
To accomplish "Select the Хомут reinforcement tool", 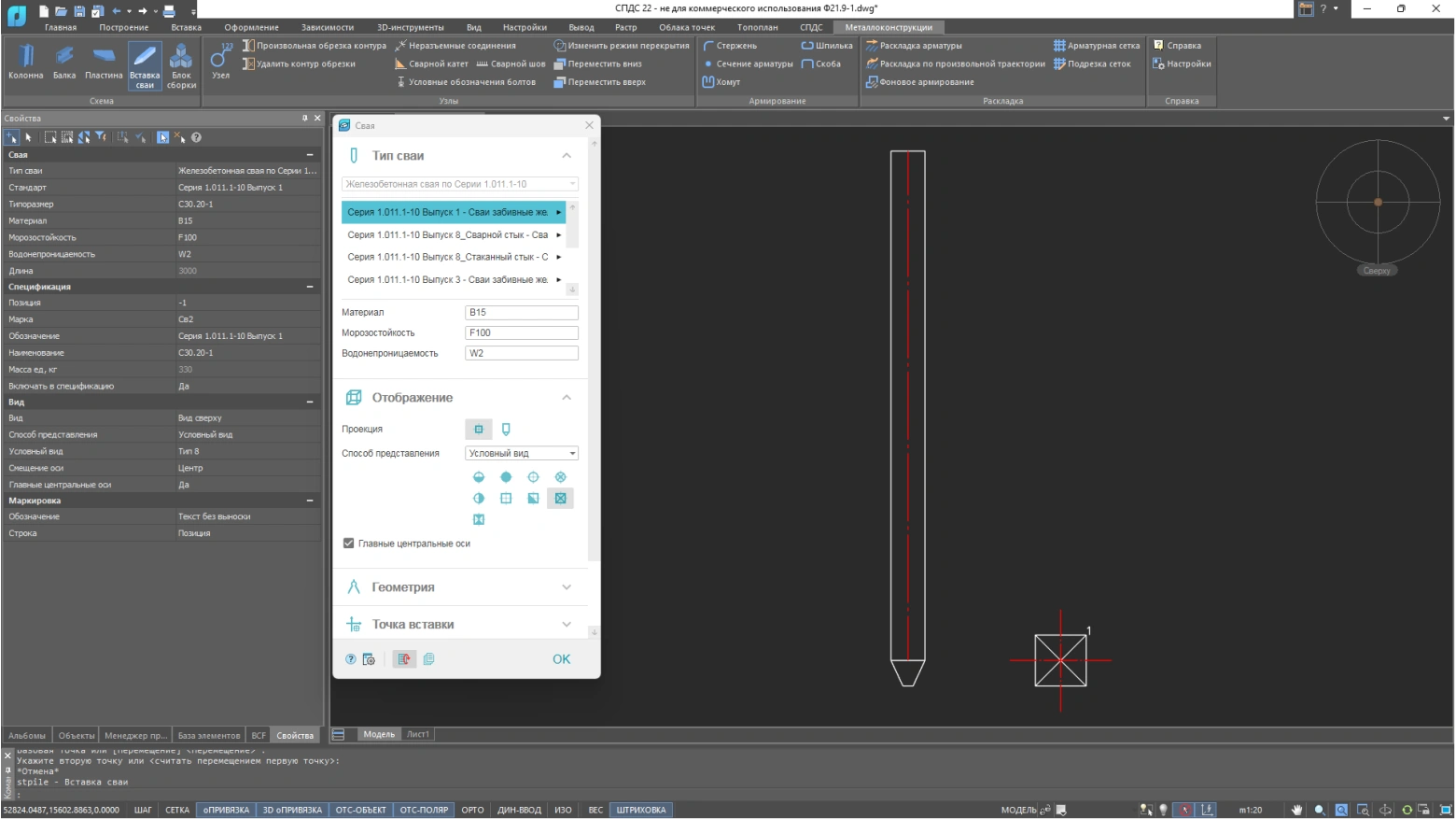I will pyautogui.click(x=721, y=82).
